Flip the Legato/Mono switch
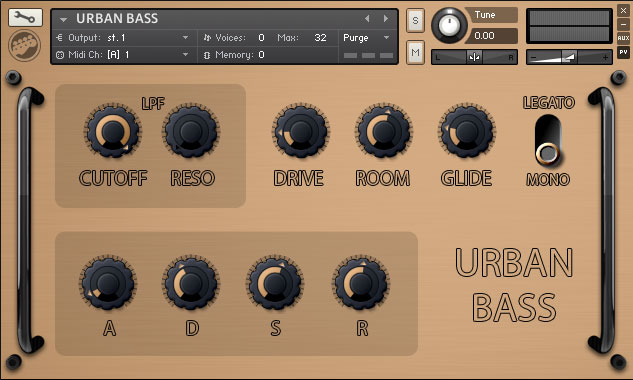This screenshot has height=380, width=633. (x=548, y=140)
